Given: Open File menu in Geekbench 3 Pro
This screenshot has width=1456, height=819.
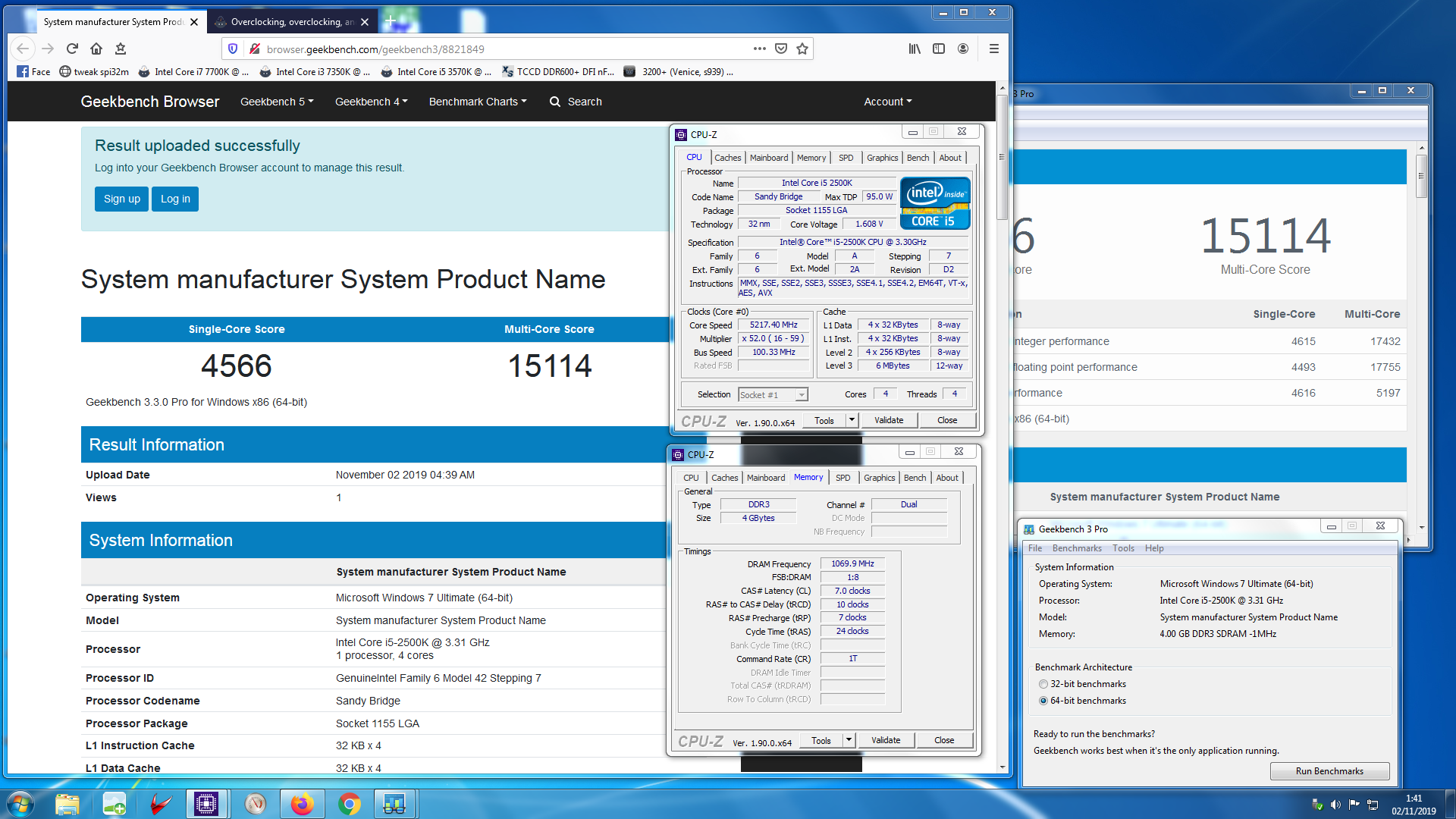Looking at the screenshot, I should tap(1035, 548).
